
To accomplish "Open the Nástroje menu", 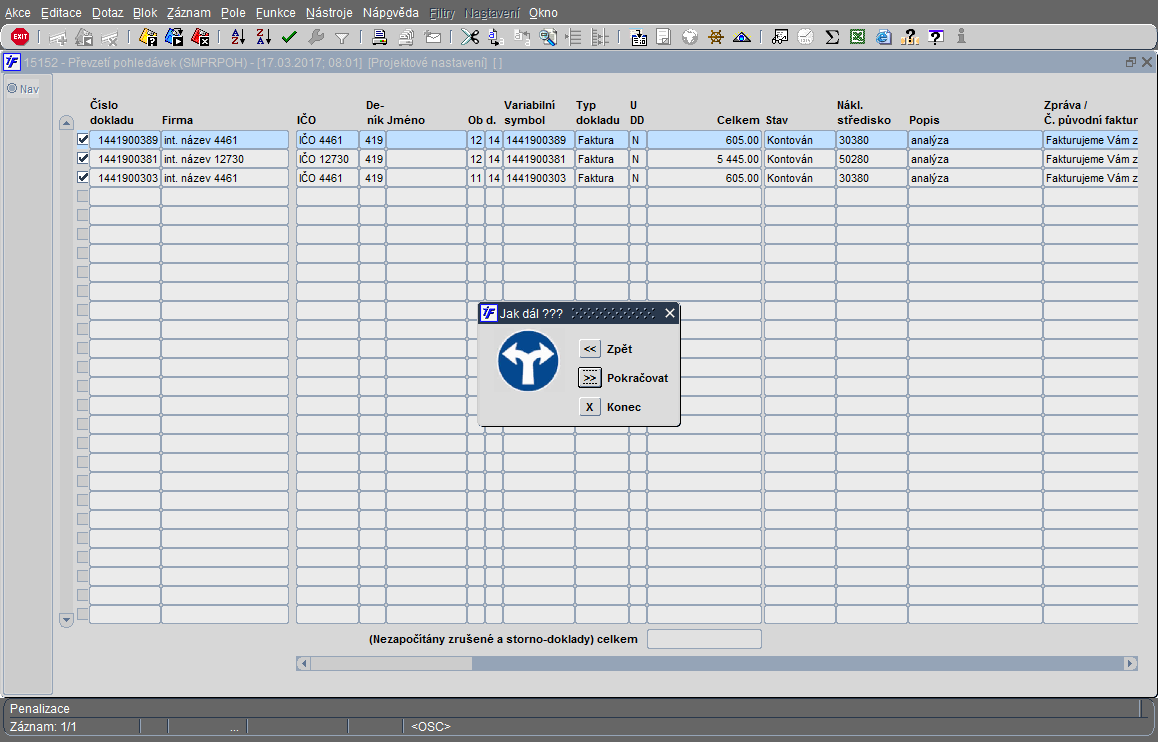I will point(329,13).
